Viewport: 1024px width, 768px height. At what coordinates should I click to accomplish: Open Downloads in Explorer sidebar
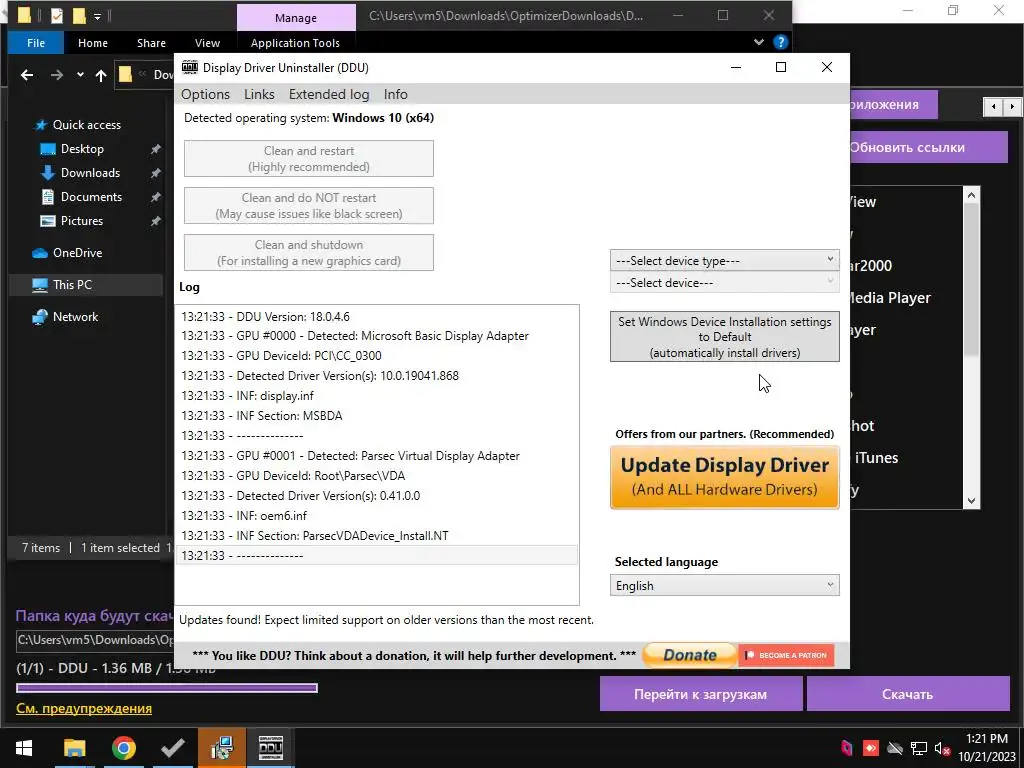[90, 173]
